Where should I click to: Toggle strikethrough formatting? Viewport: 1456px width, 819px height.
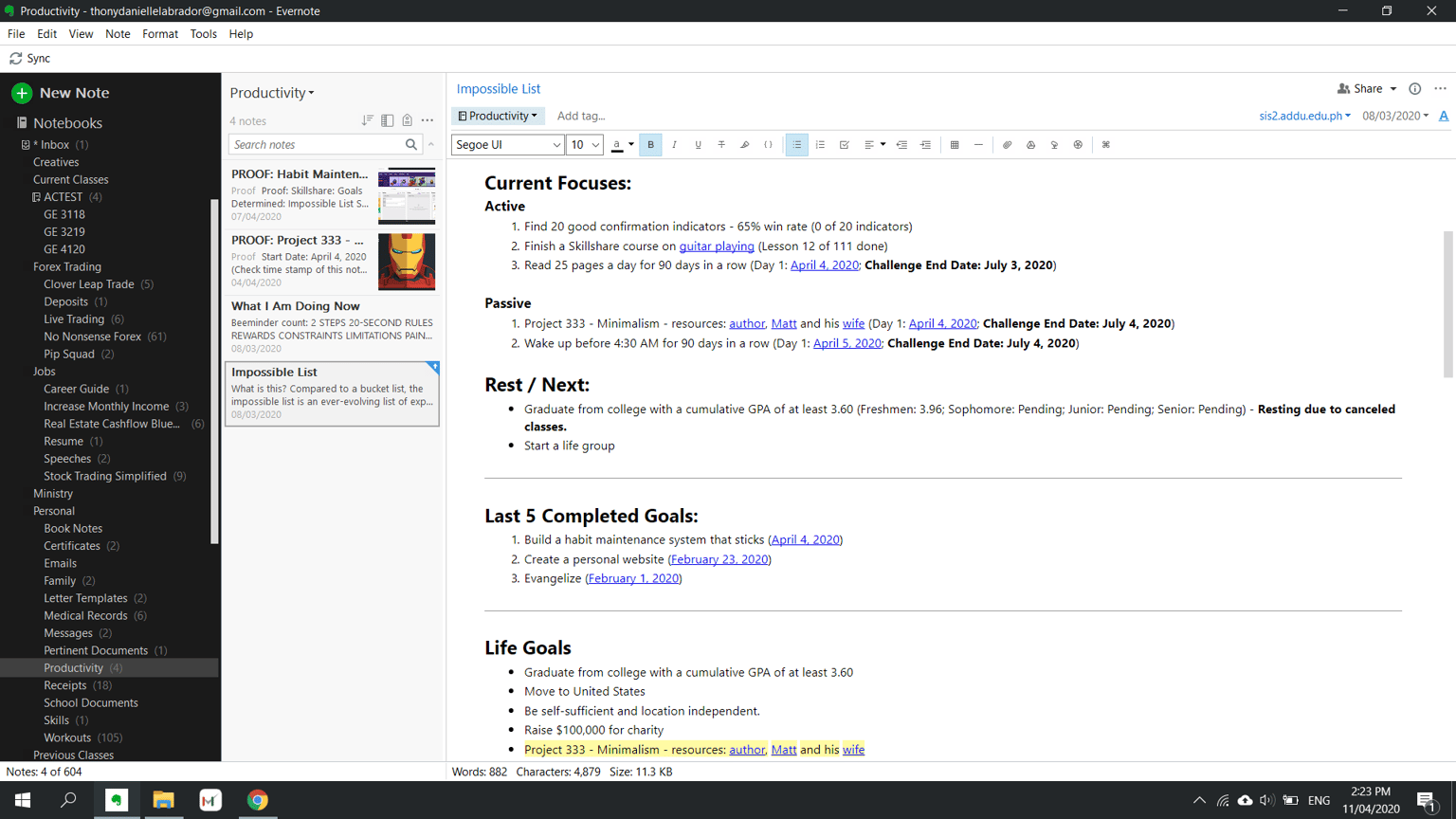tap(721, 145)
